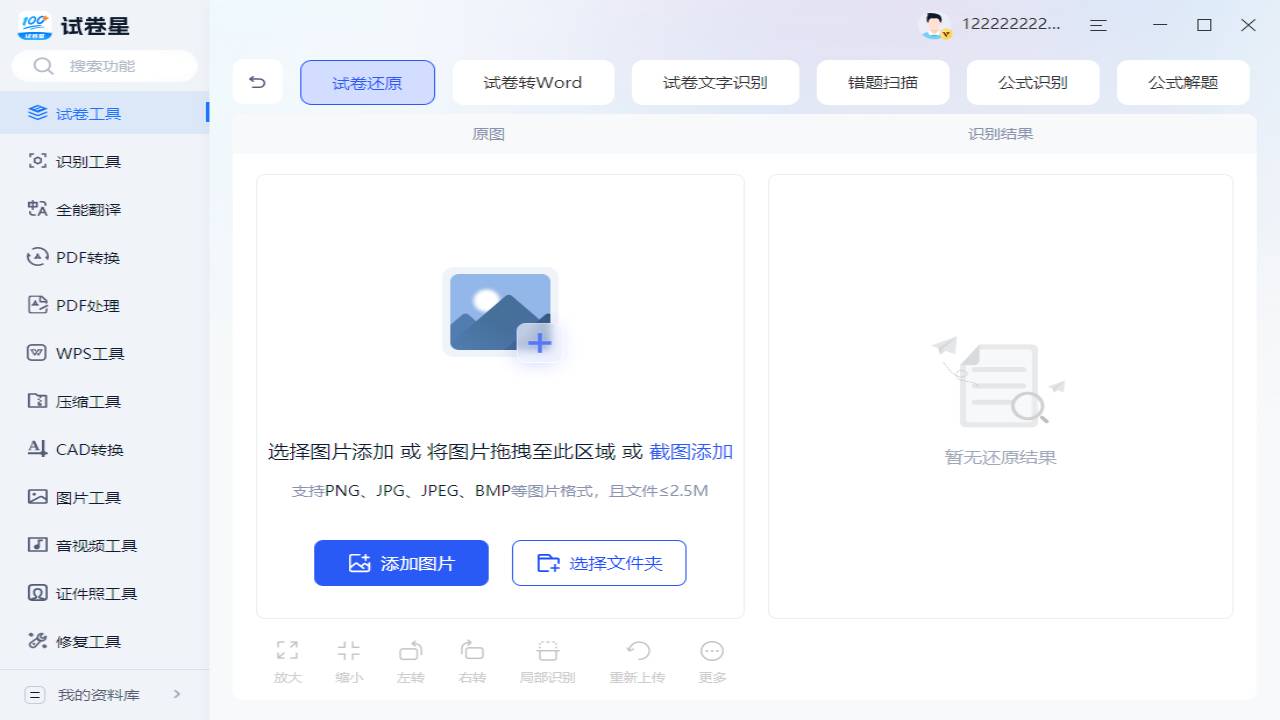Click the 添加图片 button
The image size is (1280, 720).
[401, 563]
